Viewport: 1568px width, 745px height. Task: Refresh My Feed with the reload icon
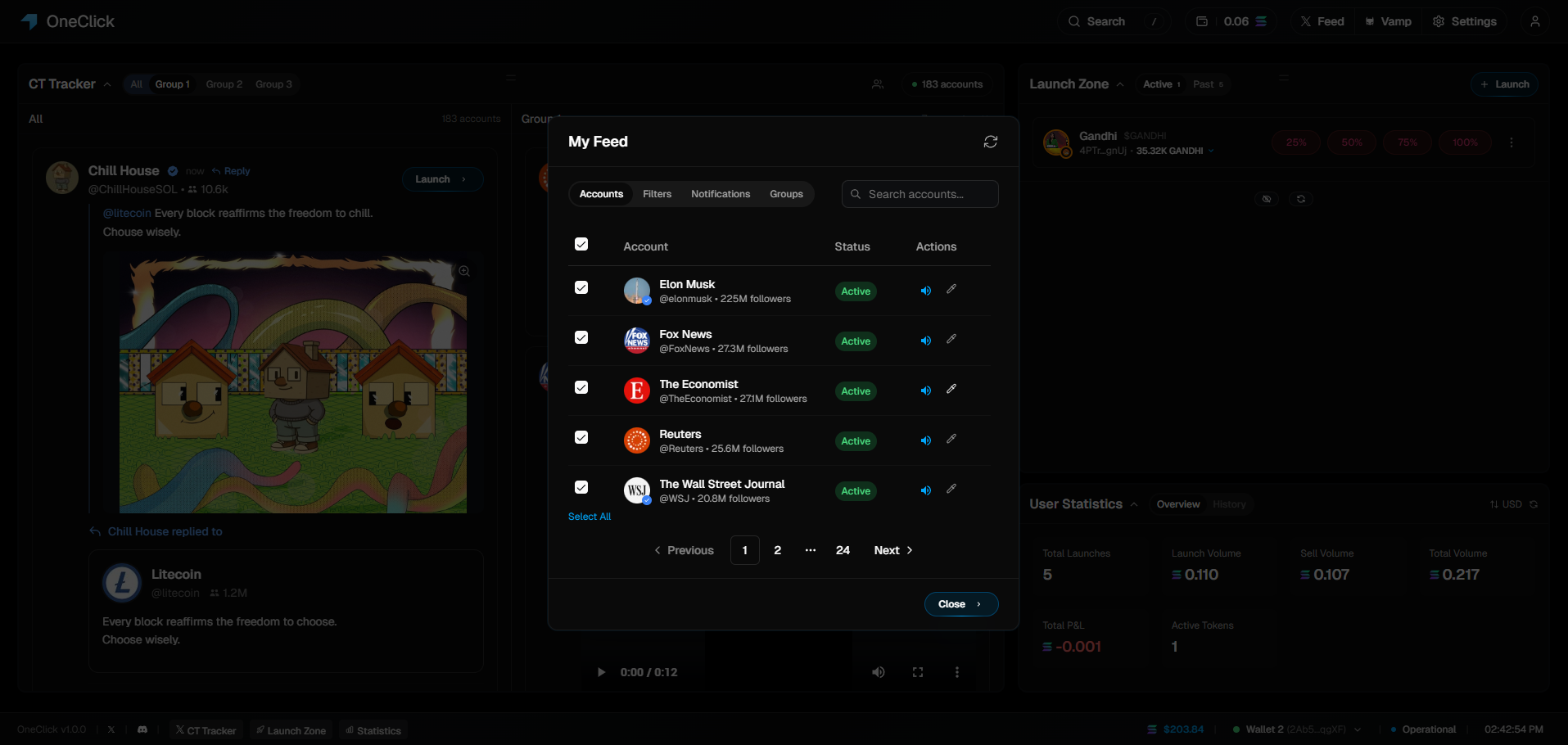click(x=990, y=142)
